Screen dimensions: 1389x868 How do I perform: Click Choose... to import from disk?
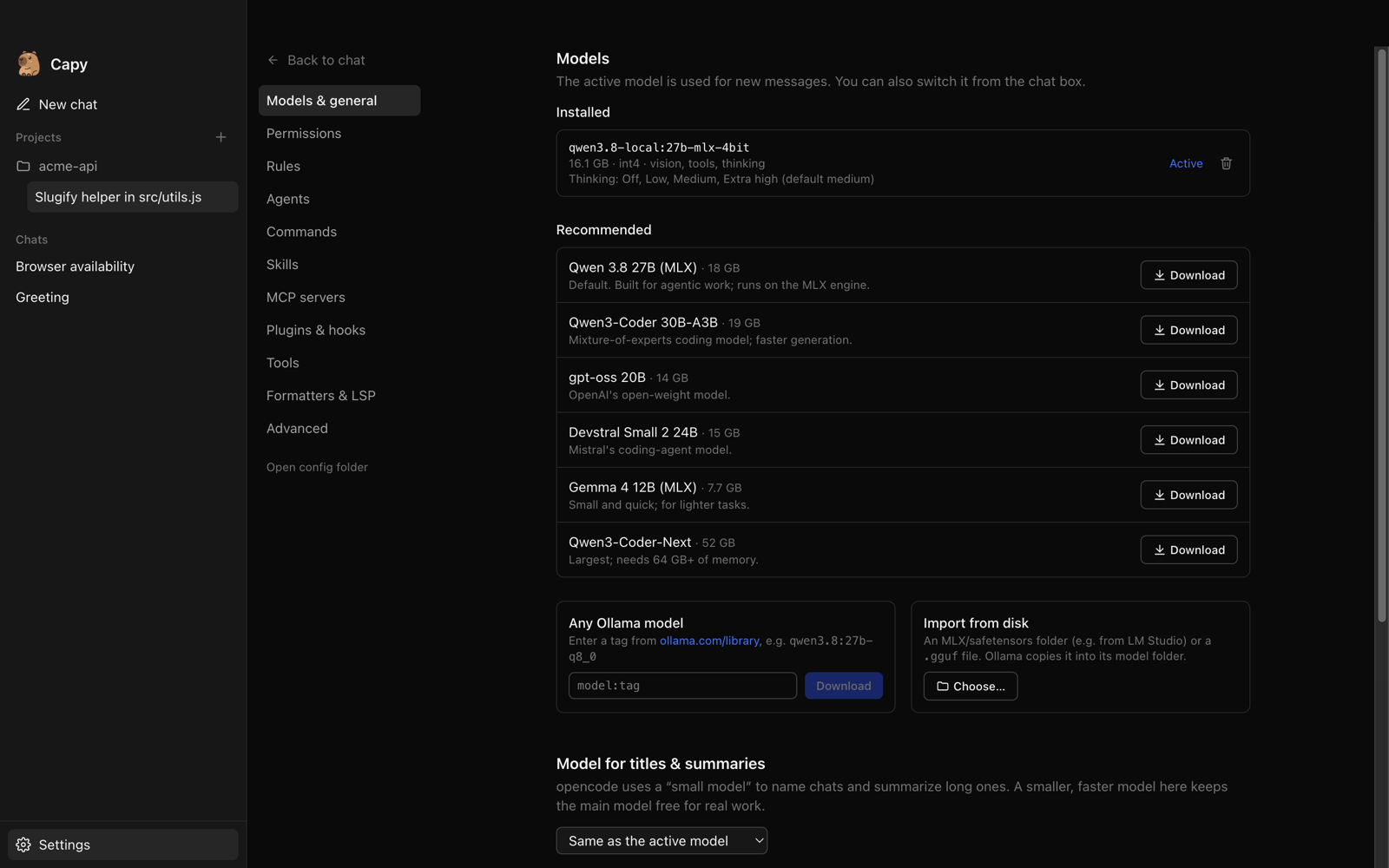coord(971,686)
